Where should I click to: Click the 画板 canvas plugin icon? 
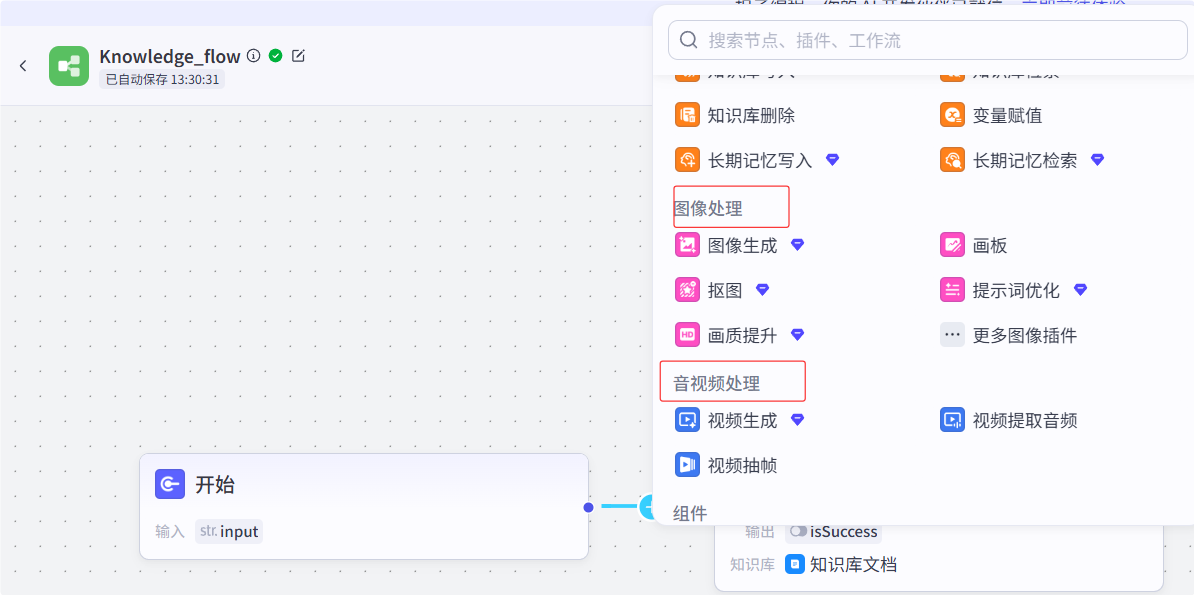click(x=952, y=244)
